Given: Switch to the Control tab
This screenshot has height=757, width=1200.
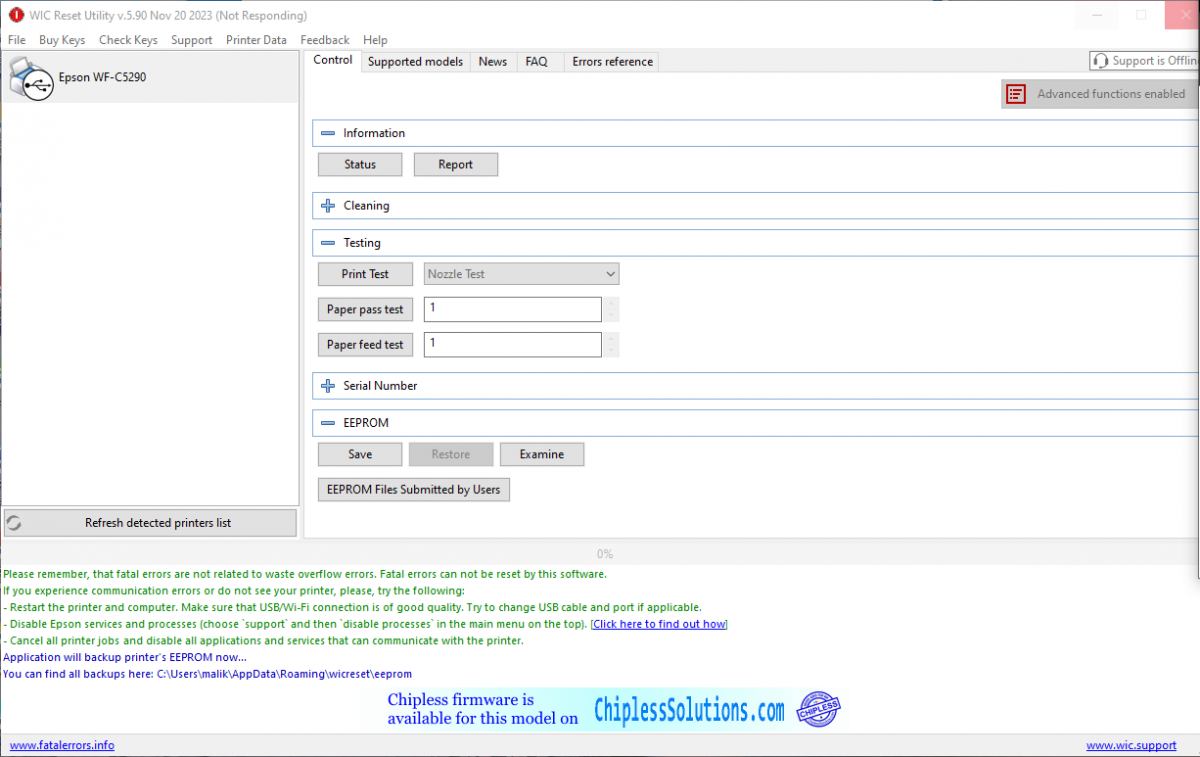Looking at the screenshot, I should 333,60.
